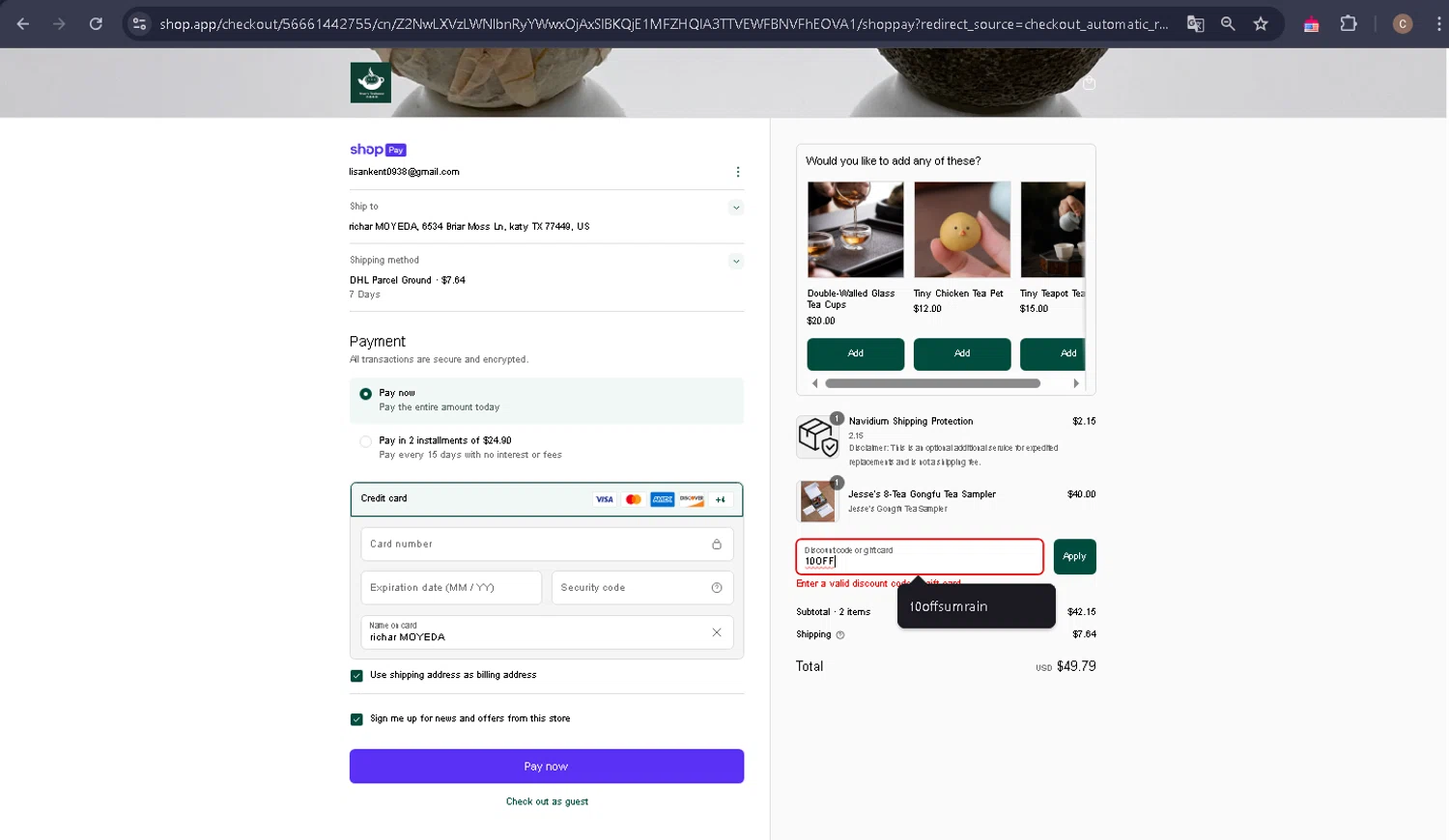The height and width of the screenshot is (840, 1449).
Task: Open browser extensions puzzle icon
Action: 1349,24
